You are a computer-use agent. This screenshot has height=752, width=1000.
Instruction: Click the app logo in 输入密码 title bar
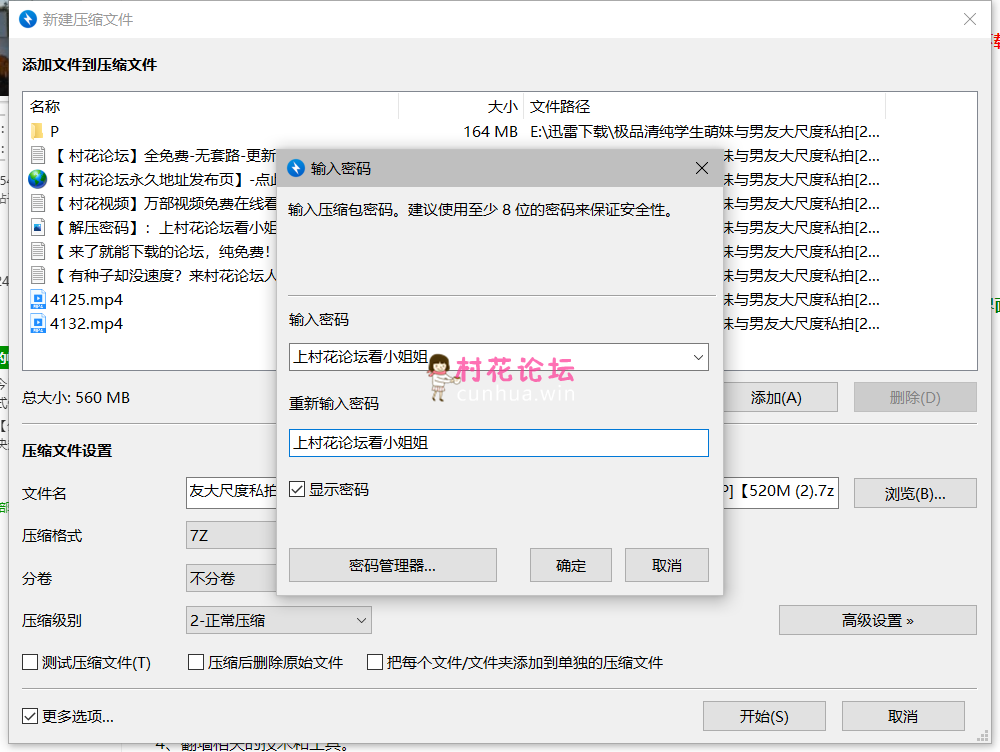[296, 168]
